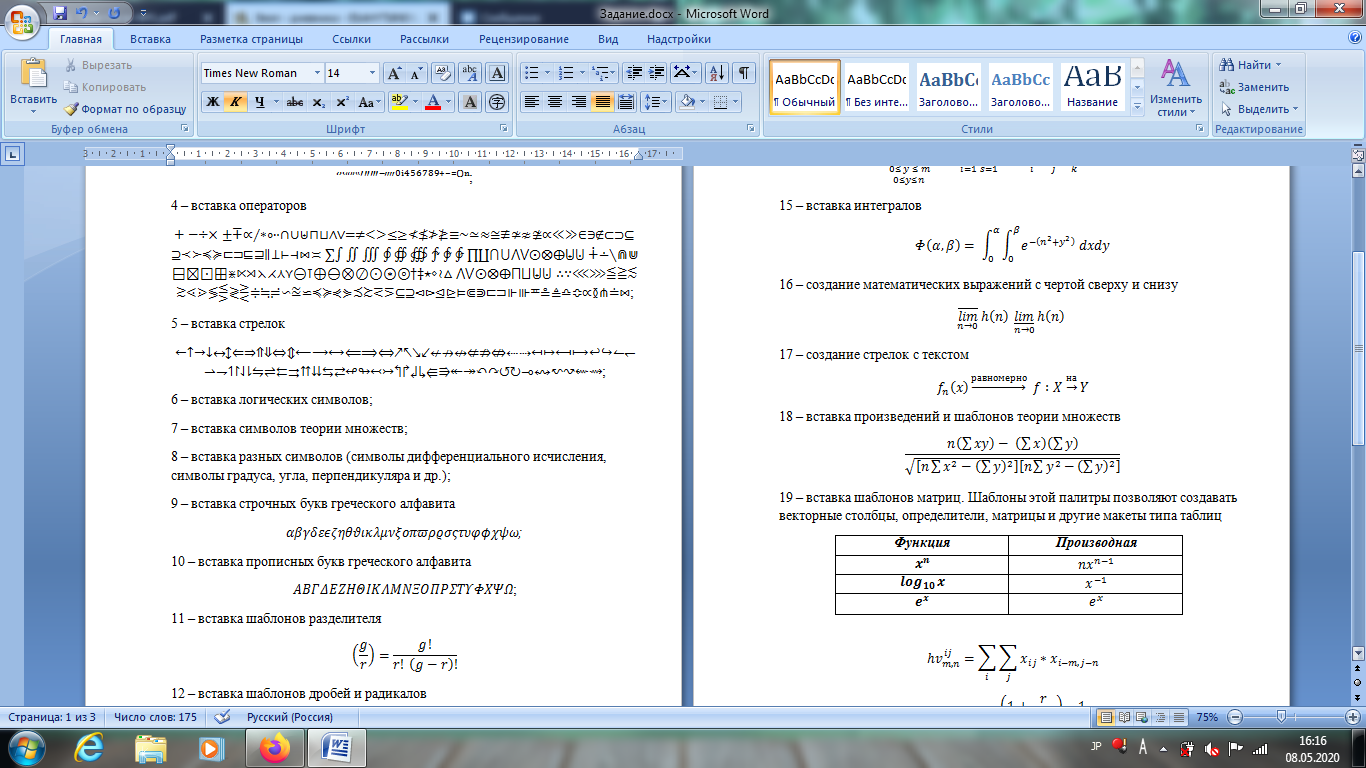The height and width of the screenshot is (768, 1366).
Task: Click the Shrink Font icon
Action: pos(418,73)
